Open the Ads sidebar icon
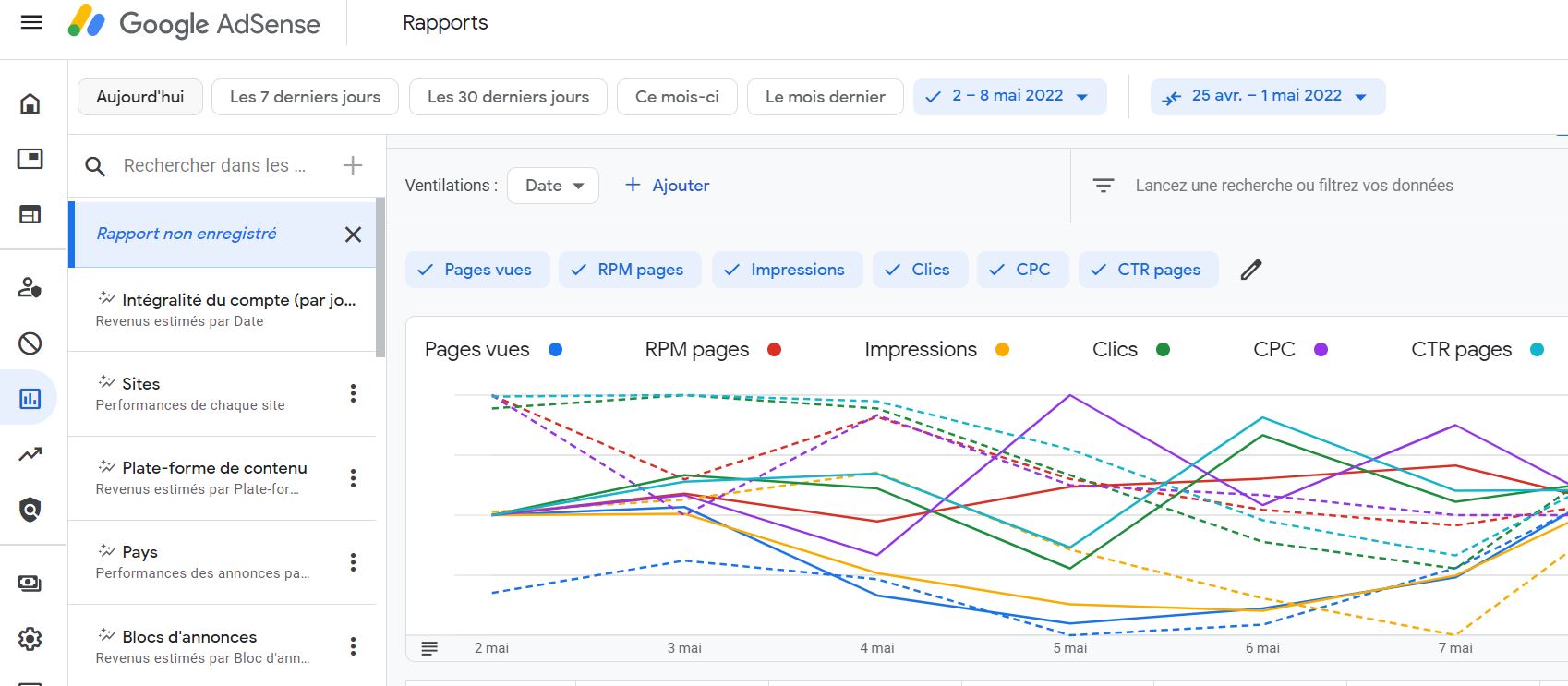This screenshot has height=686, width=1568. (30, 159)
